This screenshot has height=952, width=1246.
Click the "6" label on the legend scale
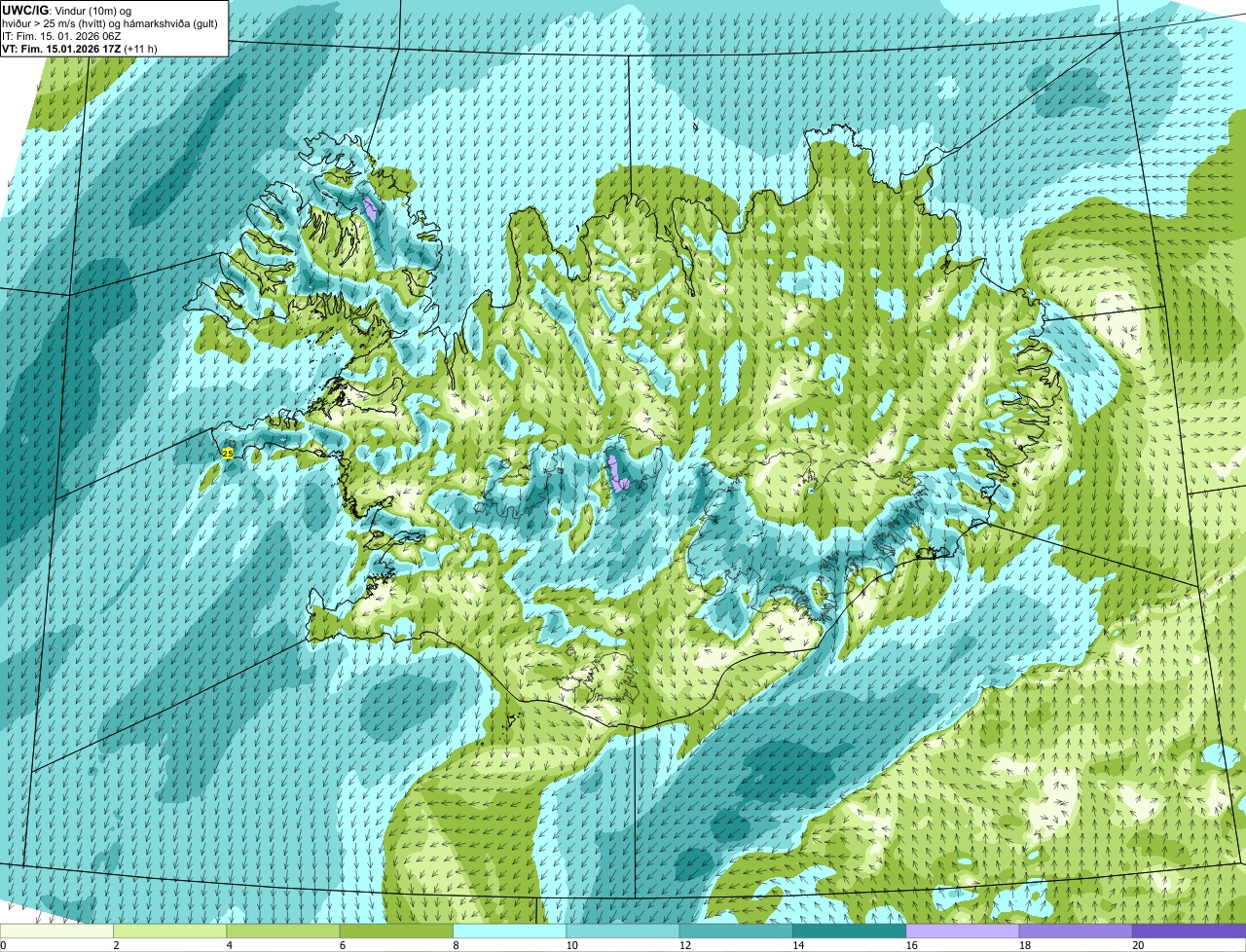pos(343,945)
